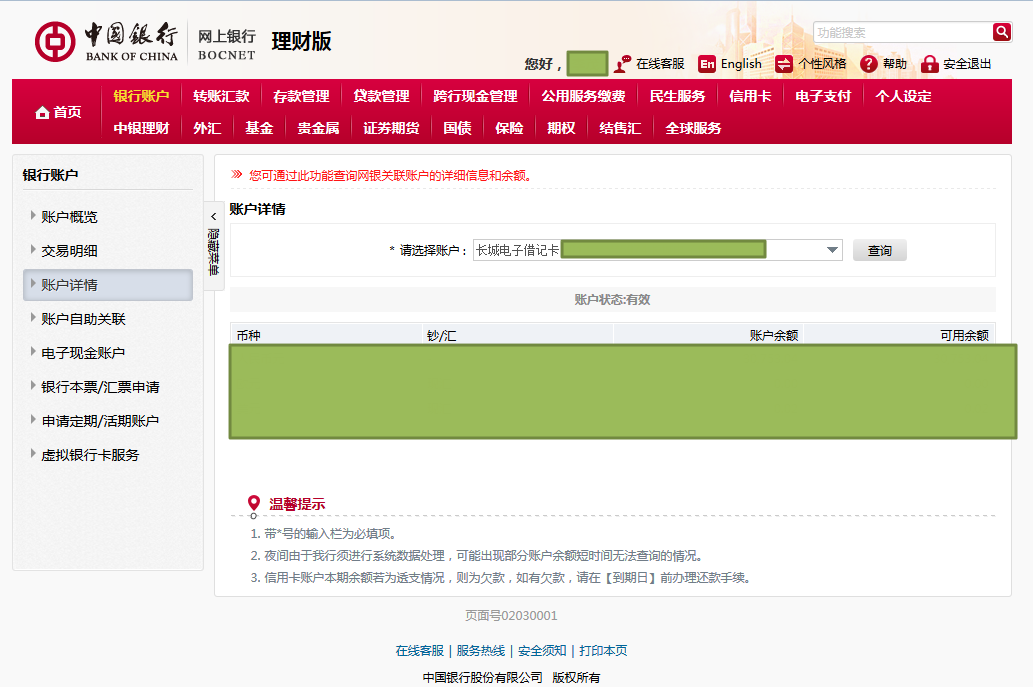Open the 存款管理 menu
The width and height of the screenshot is (1033, 687).
pos(301,96)
